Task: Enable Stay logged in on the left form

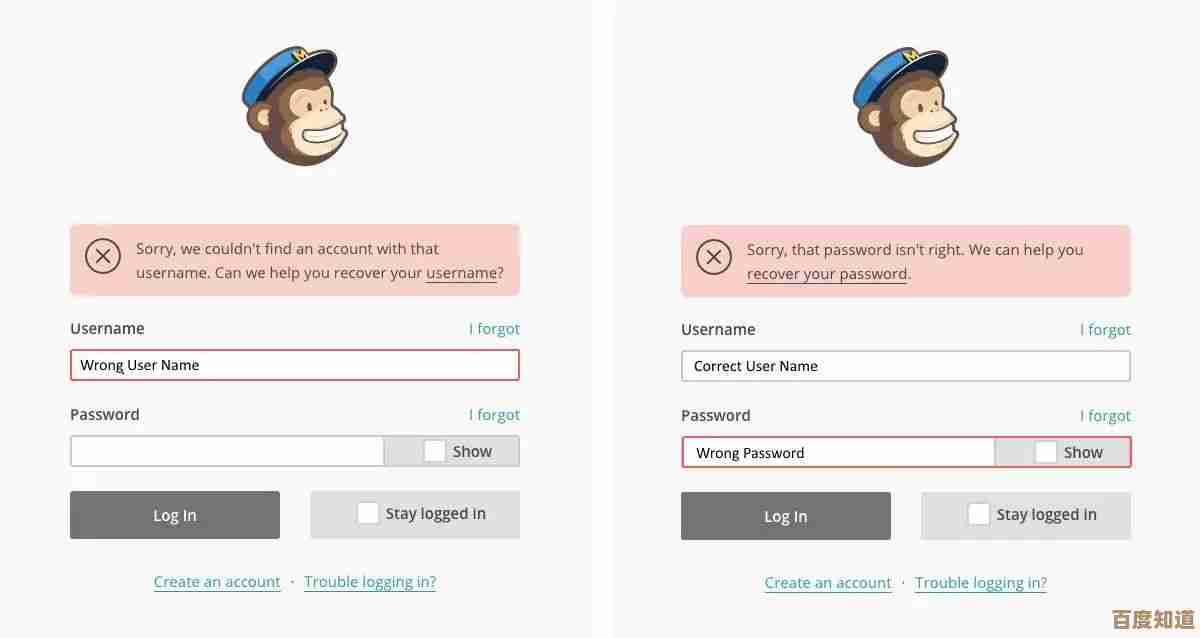Action: (x=368, y=513)
